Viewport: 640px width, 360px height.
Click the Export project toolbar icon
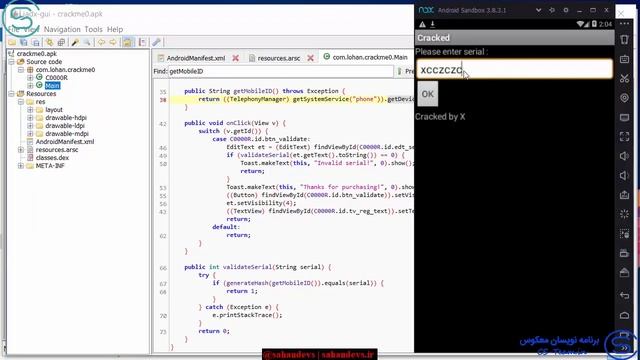pos(36,42)
